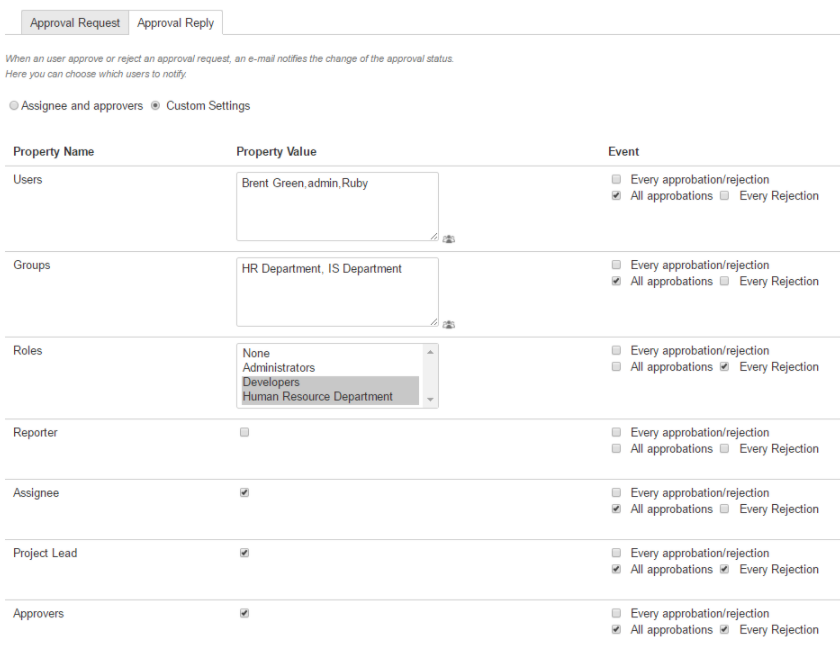Enable 'Every Rejection' for Groups row
This screenshot has height=647, width=840.
pyautogui.click(x=725, y=282)
